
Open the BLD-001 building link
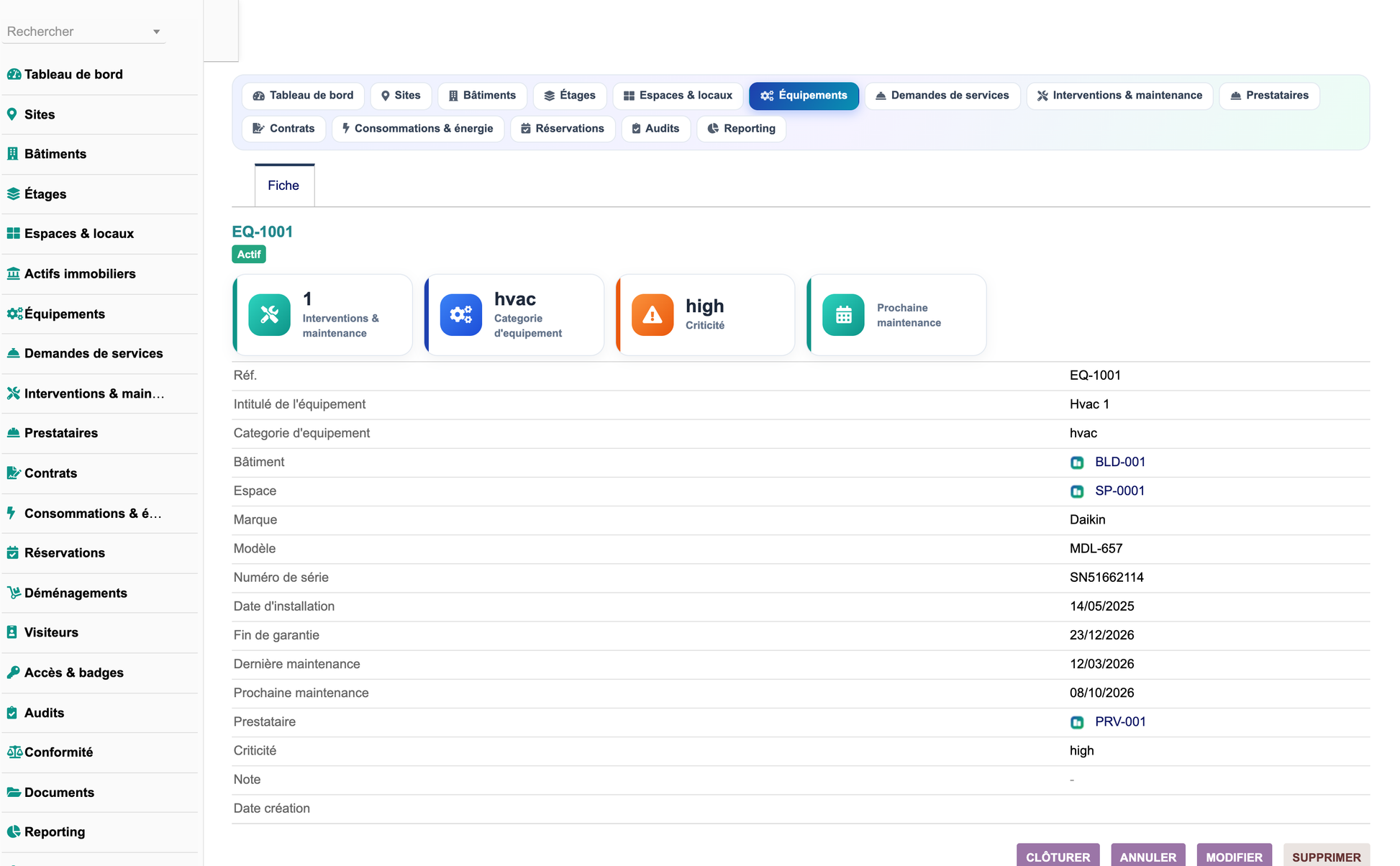[x=1120, y=462]
